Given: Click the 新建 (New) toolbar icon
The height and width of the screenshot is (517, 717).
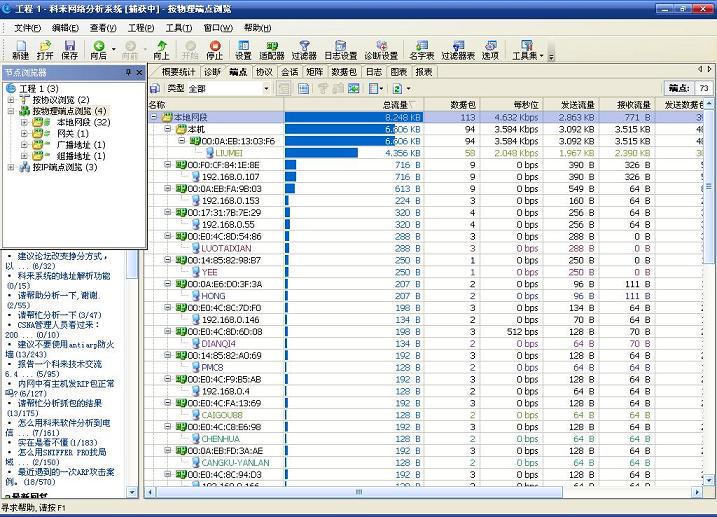Looking at the screenshot, I should click(20, 49).
